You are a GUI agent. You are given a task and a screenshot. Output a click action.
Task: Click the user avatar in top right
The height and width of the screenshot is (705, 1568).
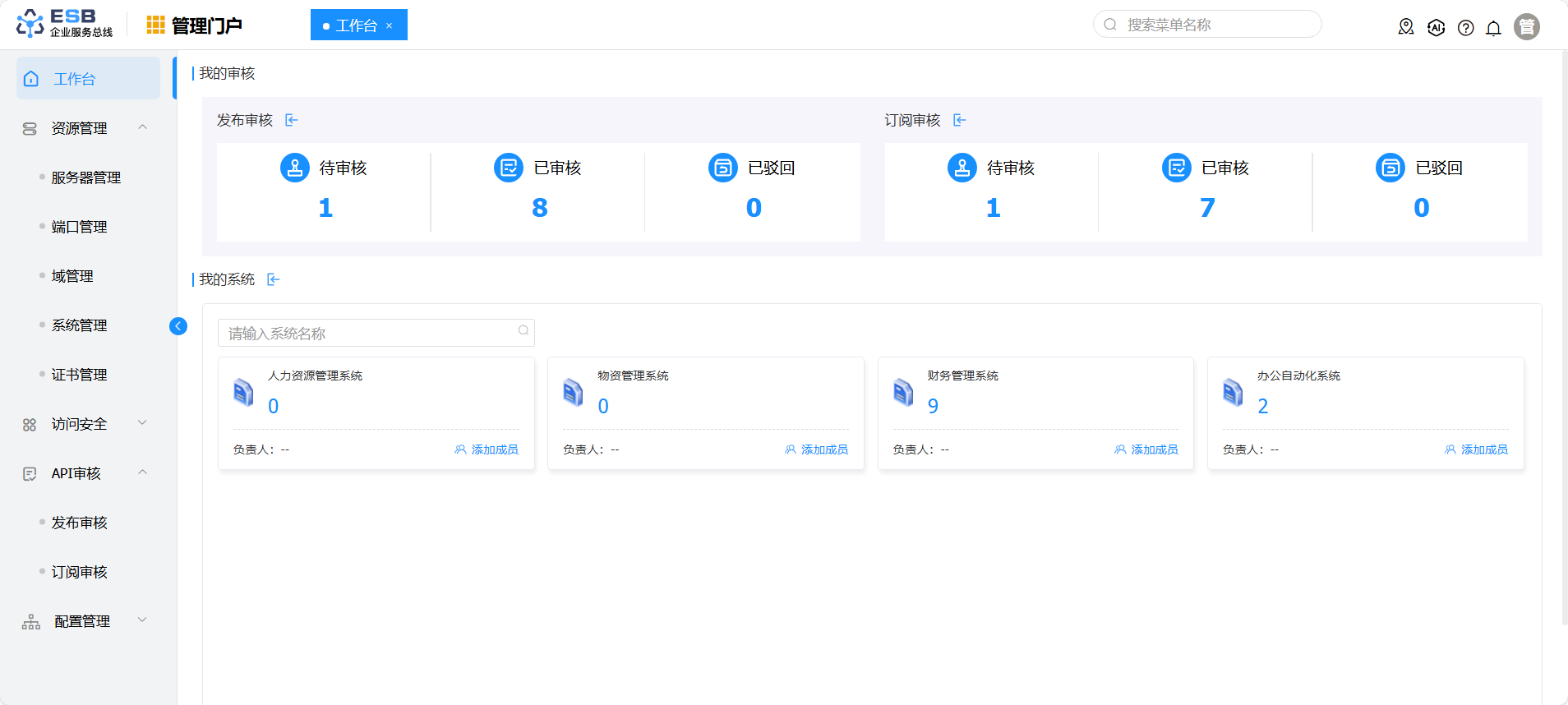(x=1526, y=27)
